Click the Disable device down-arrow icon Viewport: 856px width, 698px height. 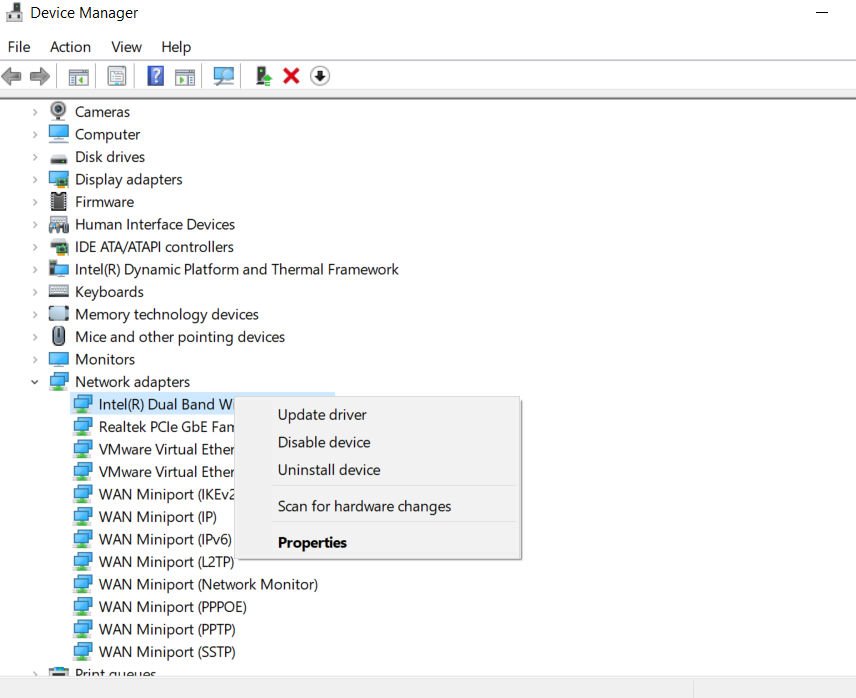coord(320,76)
